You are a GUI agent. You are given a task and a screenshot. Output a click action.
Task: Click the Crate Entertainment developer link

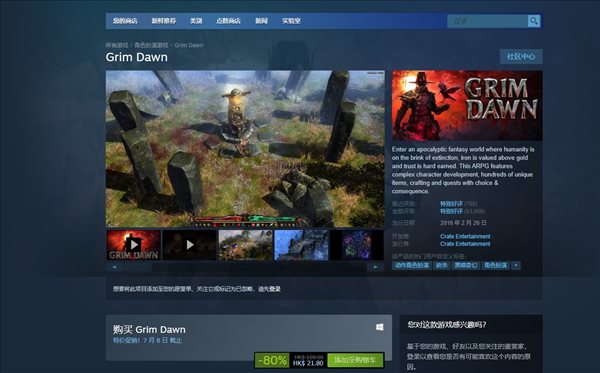click(465, 236)
